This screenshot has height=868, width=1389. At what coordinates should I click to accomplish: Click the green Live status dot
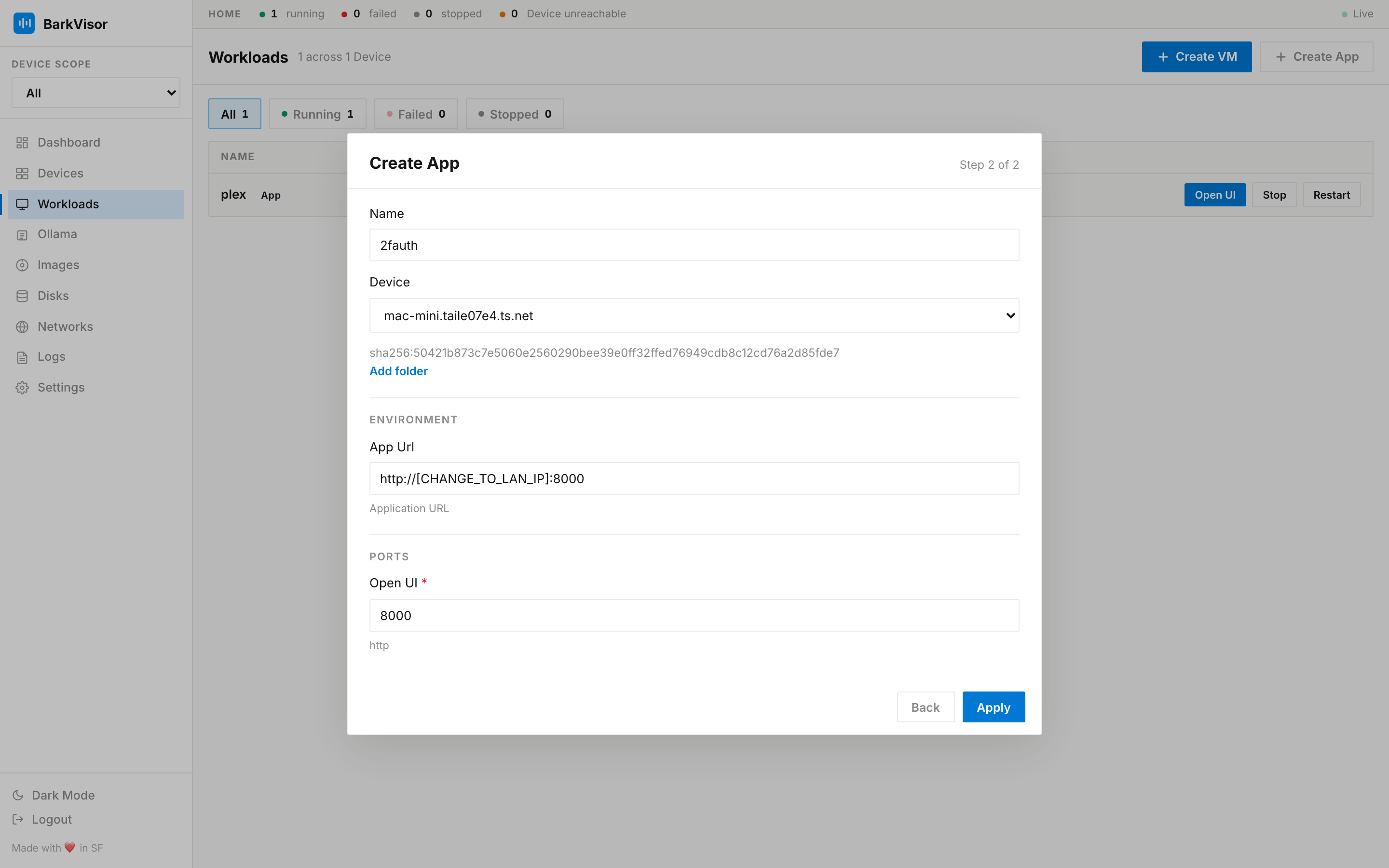click(1344, 14)
